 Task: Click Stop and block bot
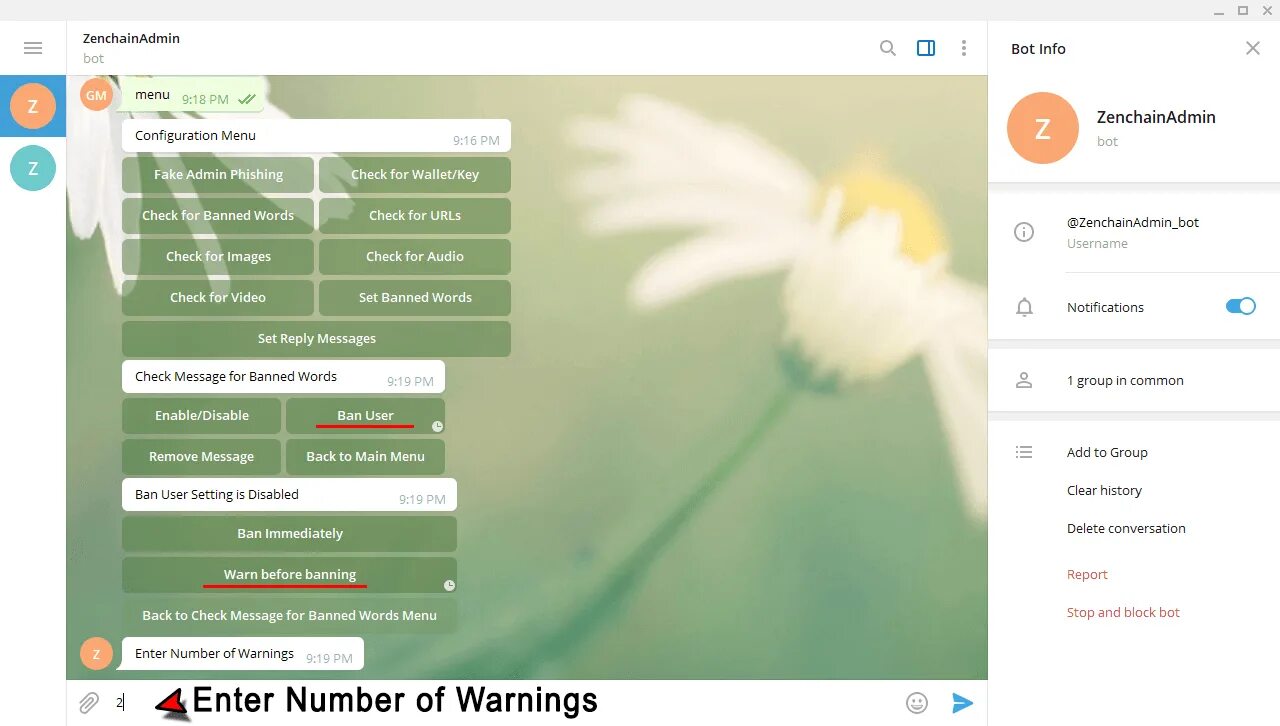click(x=1123, y=612)
